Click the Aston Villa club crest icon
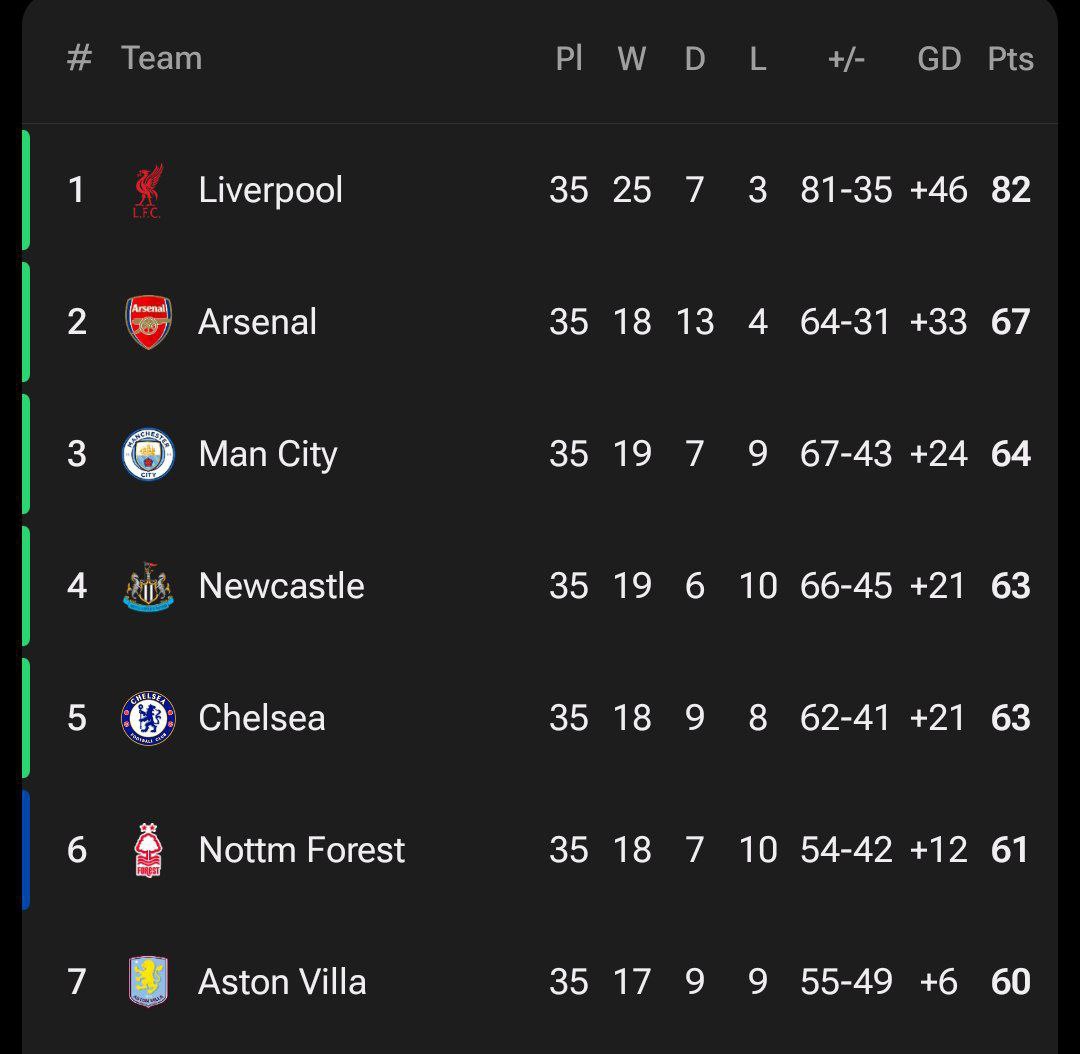1080x1054 pixels. pos(148,981)
